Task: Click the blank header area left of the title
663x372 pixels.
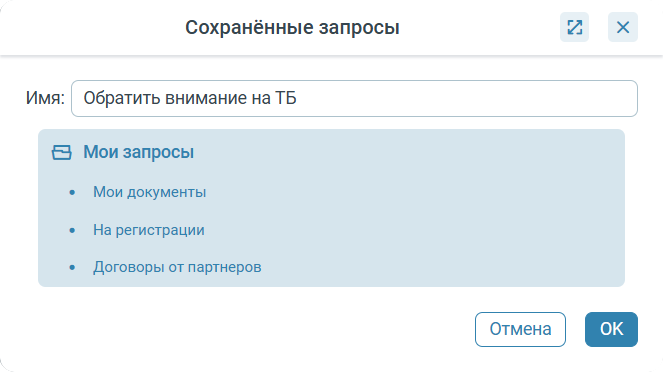Action: click(x=93, y=27)
